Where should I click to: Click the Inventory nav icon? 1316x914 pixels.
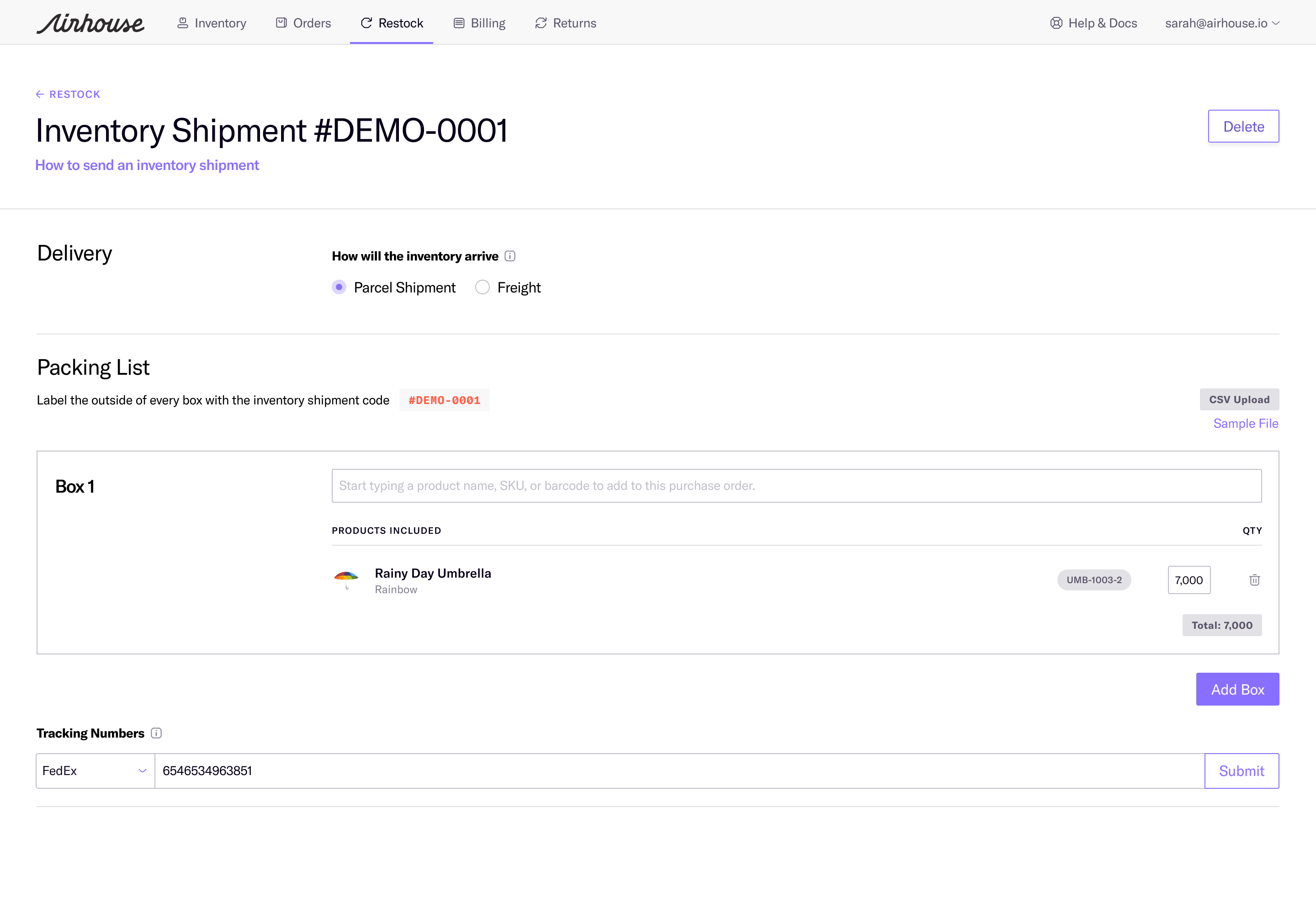(183, 23)
